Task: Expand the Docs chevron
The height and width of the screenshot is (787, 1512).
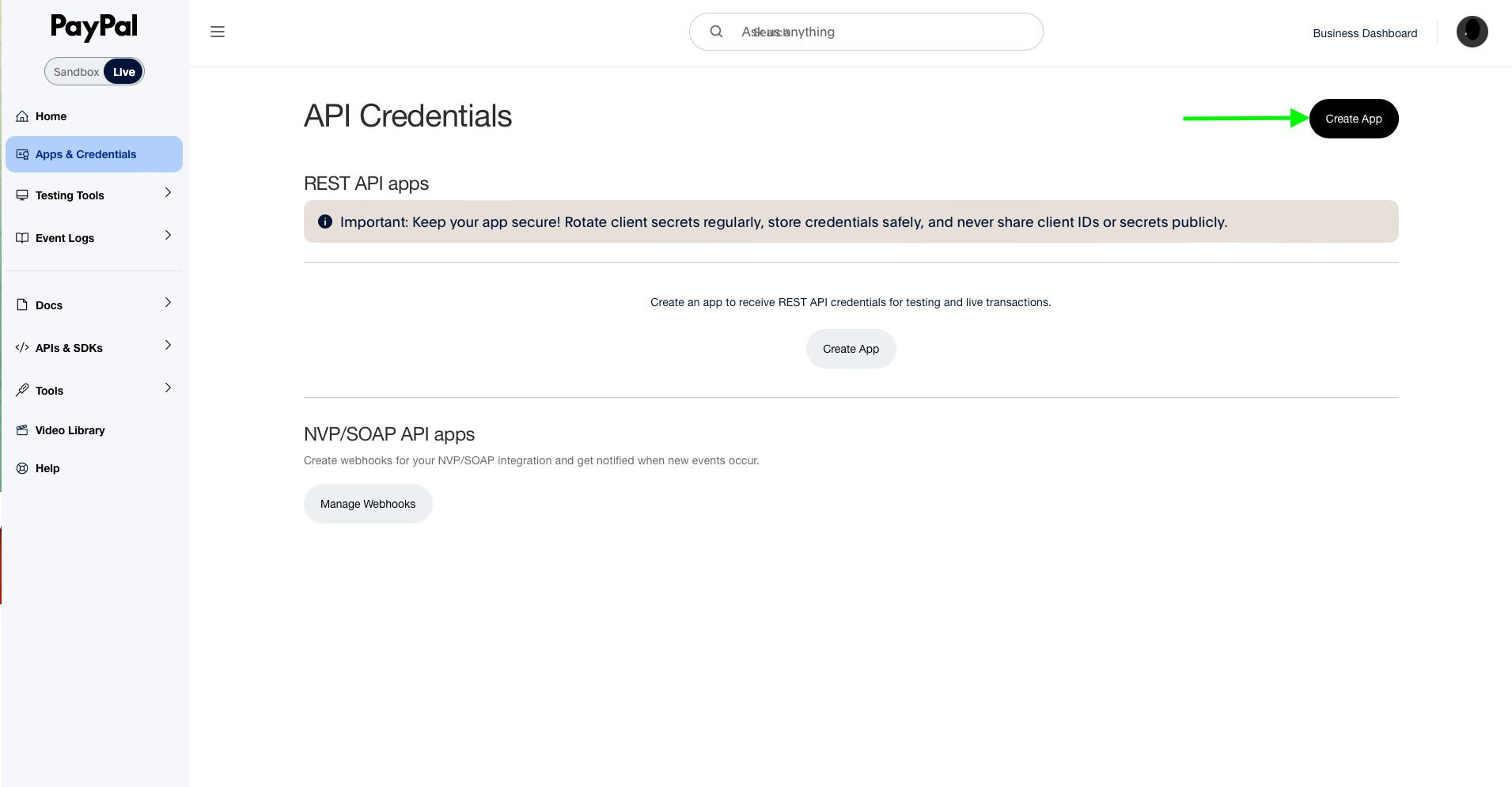Action: tap(168, 303)
